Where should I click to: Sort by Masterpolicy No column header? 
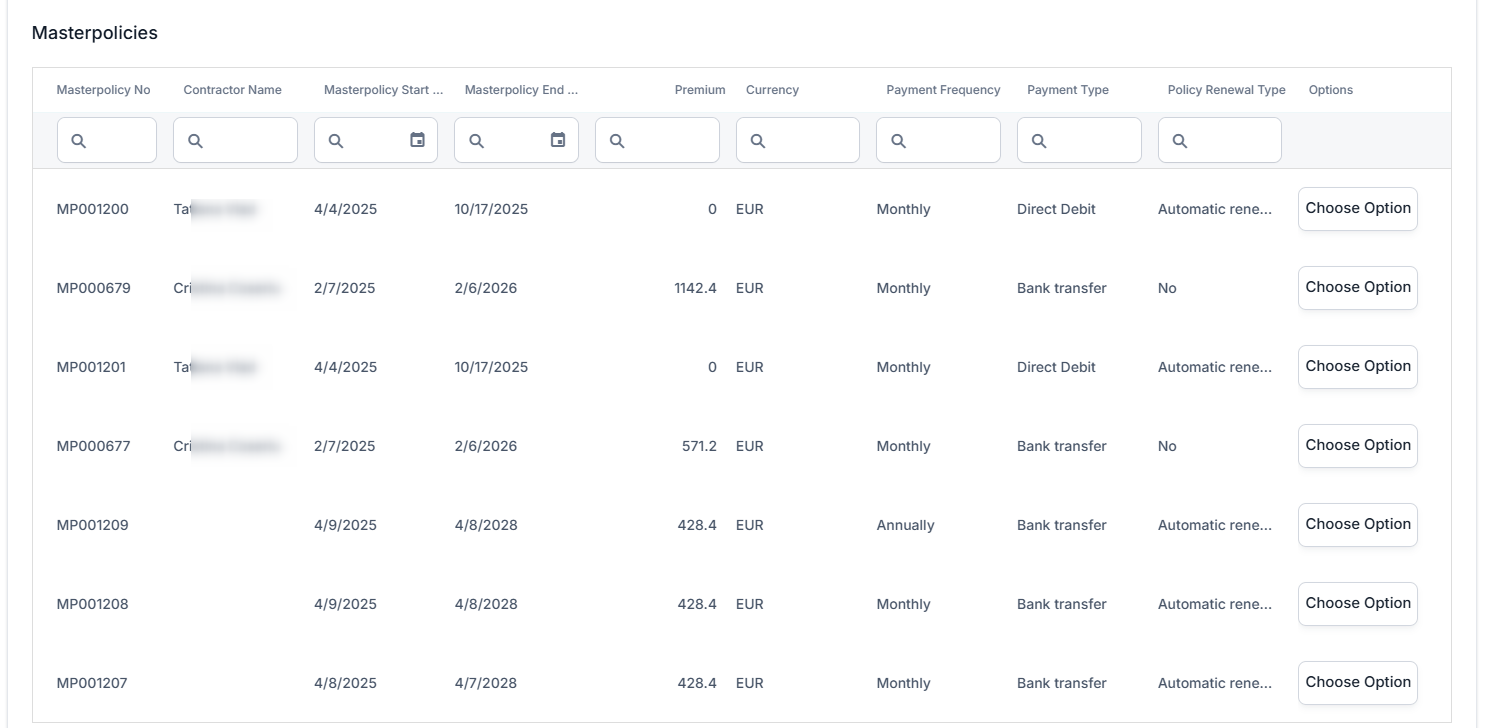[103, 90]
